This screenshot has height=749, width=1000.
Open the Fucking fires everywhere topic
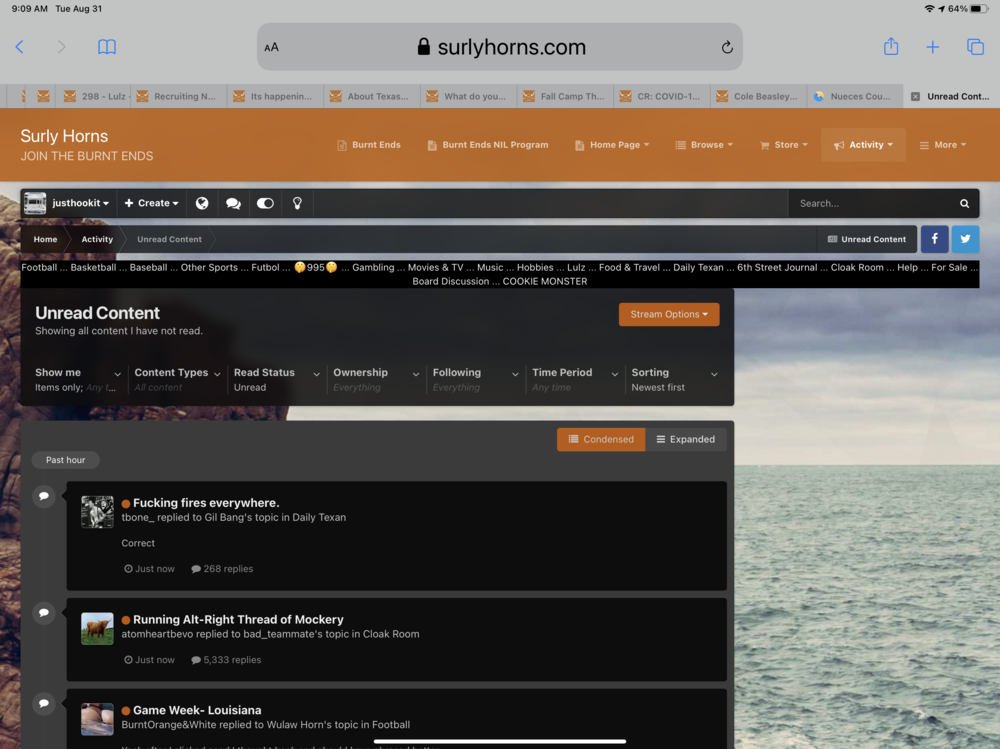206,503
